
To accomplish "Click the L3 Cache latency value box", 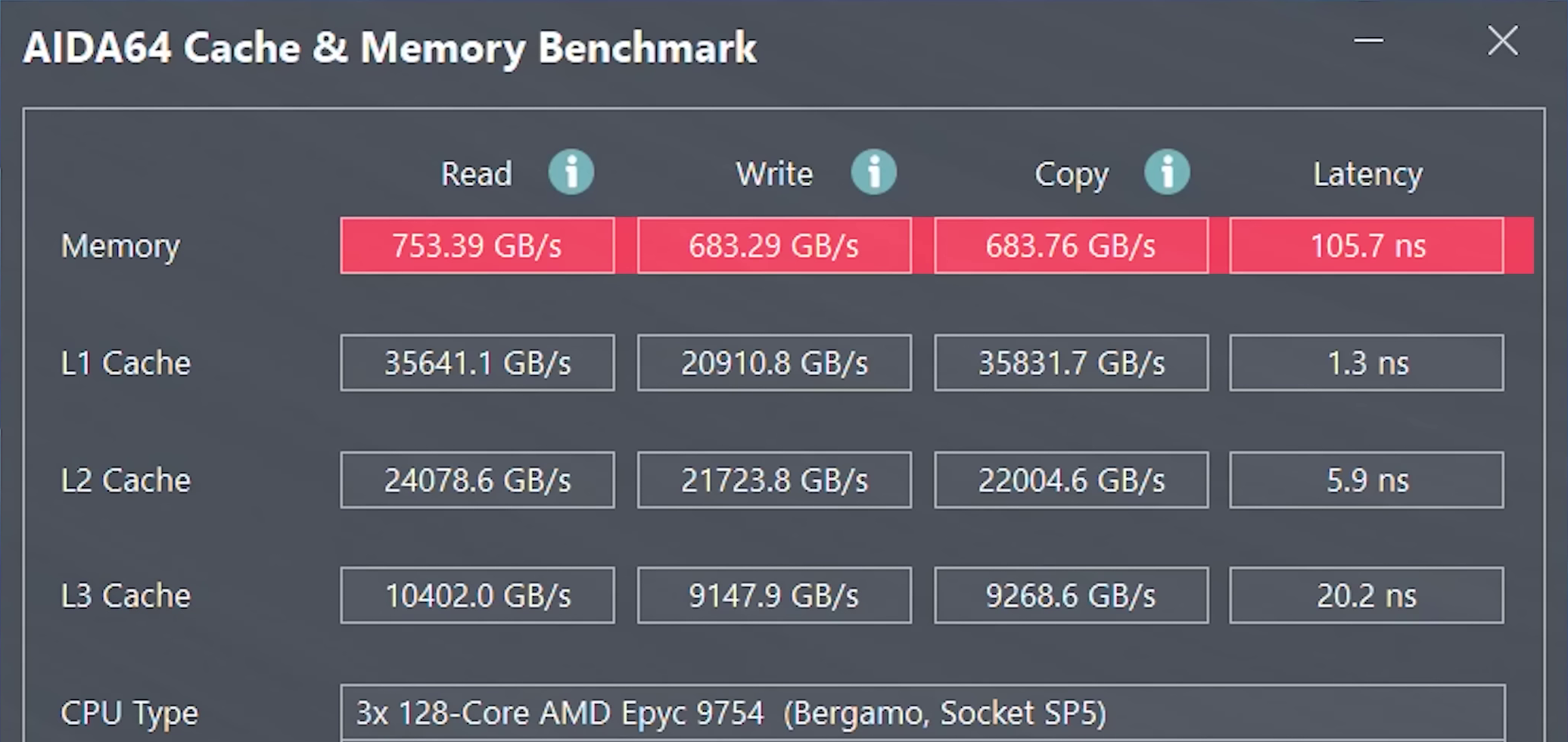I will (x=1366, y=595).
